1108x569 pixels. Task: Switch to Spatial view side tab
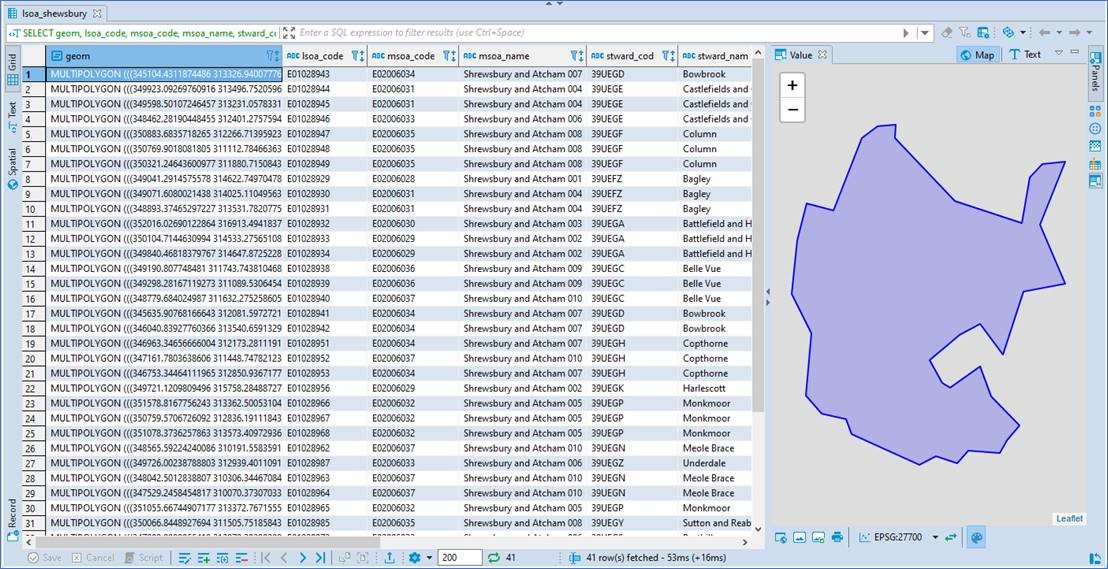coord(12,168)
